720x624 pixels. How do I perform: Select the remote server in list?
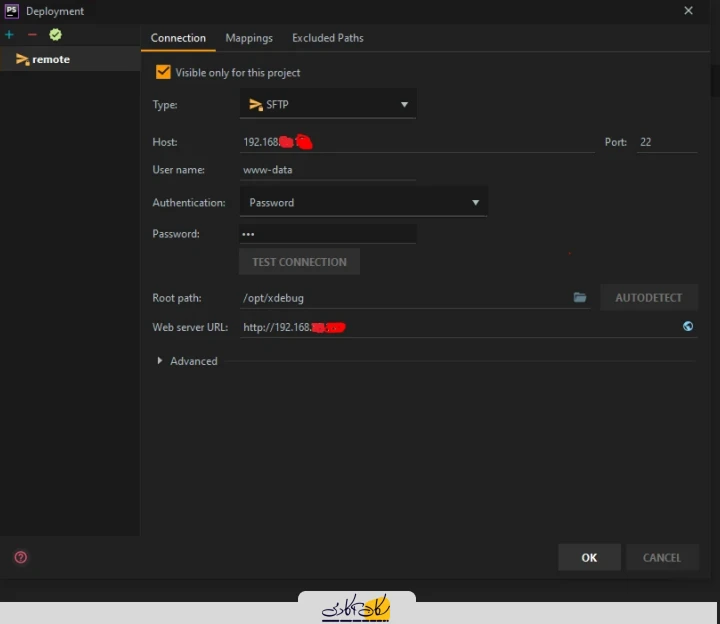tap(50, 60)
